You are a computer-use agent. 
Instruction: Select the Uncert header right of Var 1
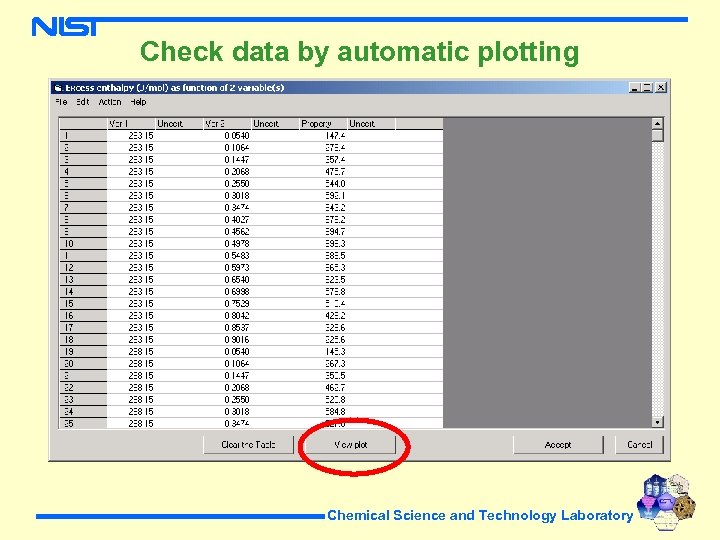(179, 124)
